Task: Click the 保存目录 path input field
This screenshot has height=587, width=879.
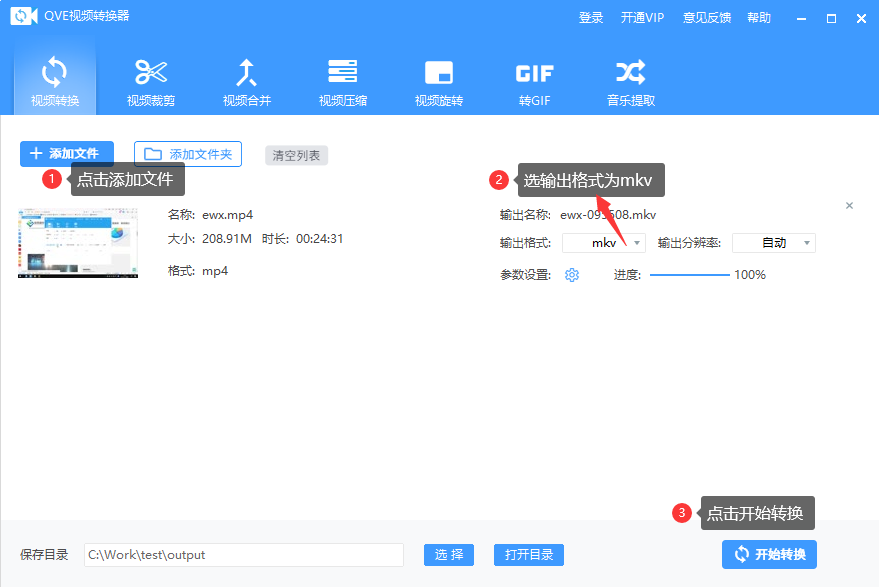Action: coord(244,554)
